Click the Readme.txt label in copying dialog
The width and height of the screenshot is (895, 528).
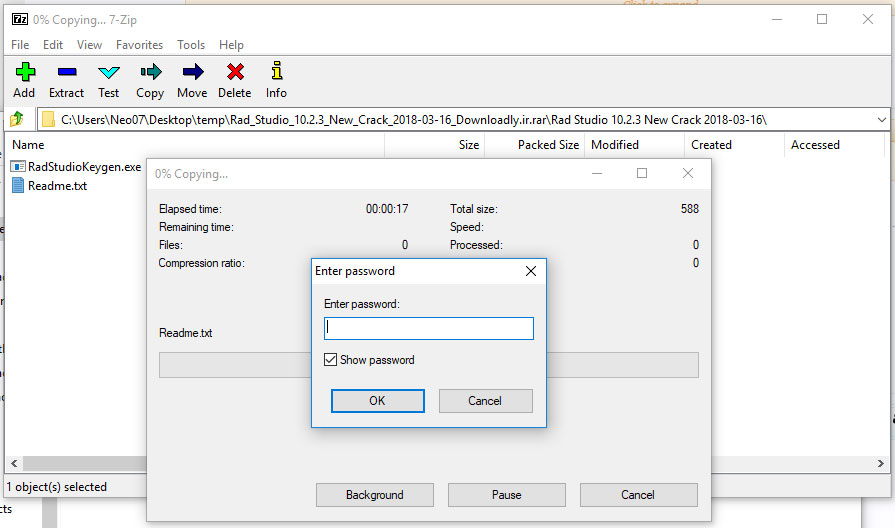186,333
